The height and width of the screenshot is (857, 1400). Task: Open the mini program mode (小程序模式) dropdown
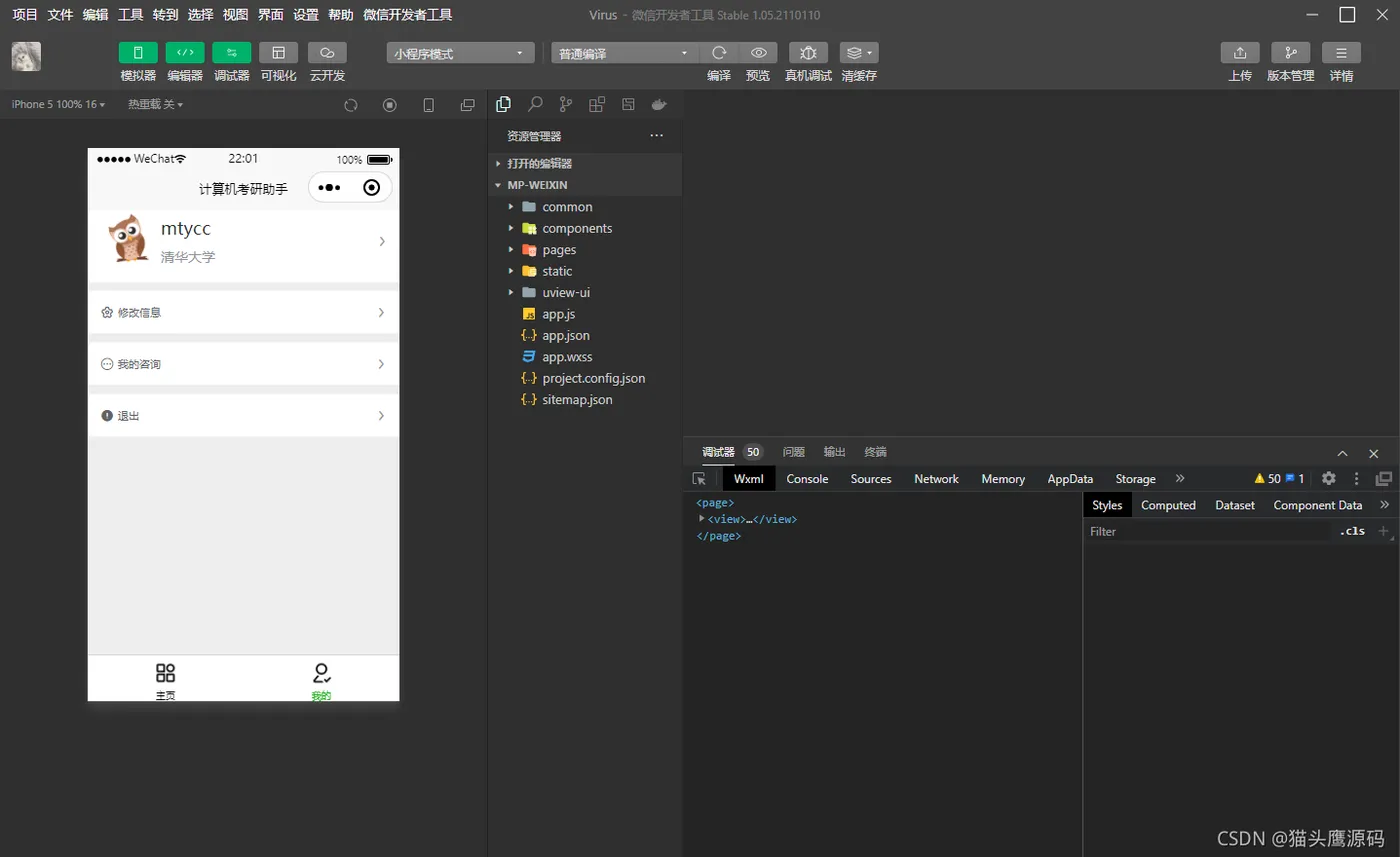click(x=460, y=53)
